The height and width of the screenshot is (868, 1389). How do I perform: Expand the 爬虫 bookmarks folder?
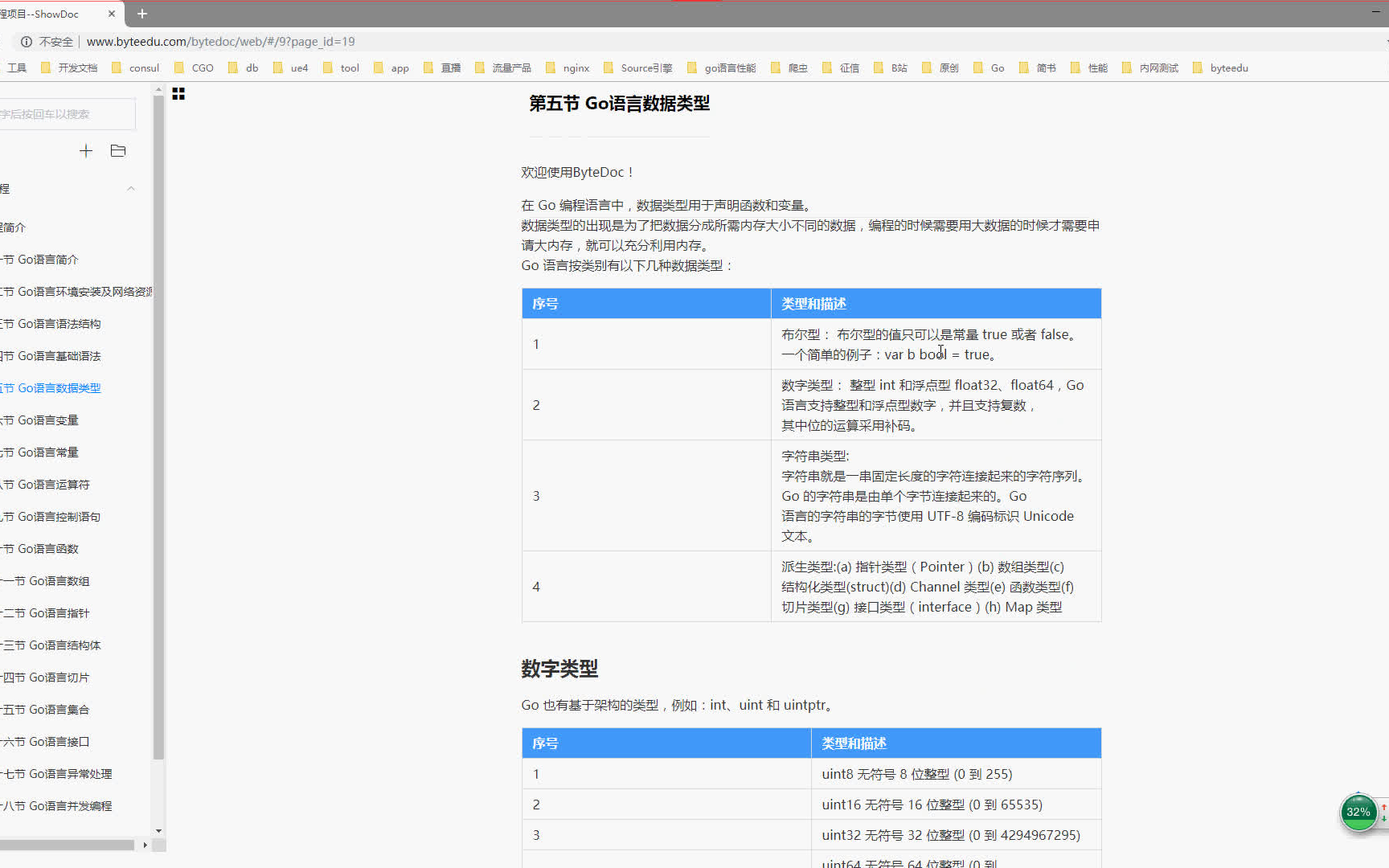797,68
